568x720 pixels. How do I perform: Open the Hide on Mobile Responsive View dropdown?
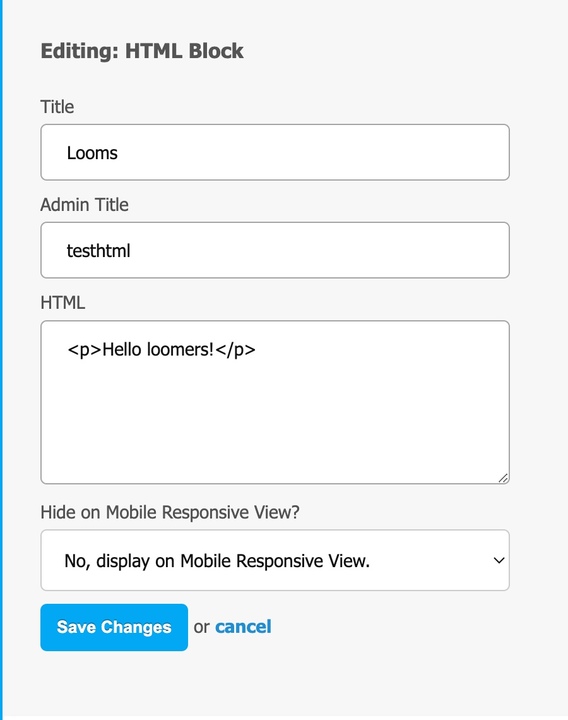pyautogui.click(x=275, y=560)
